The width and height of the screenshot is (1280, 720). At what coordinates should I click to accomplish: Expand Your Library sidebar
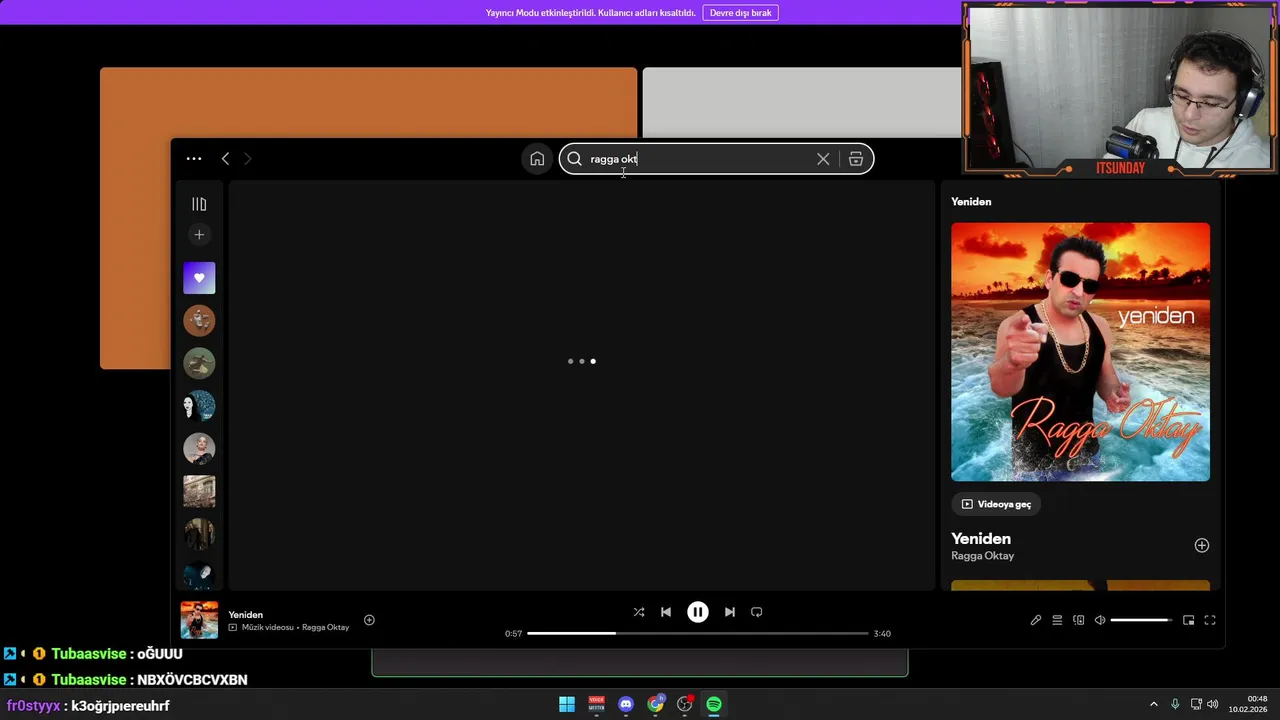tap(199, 204)
